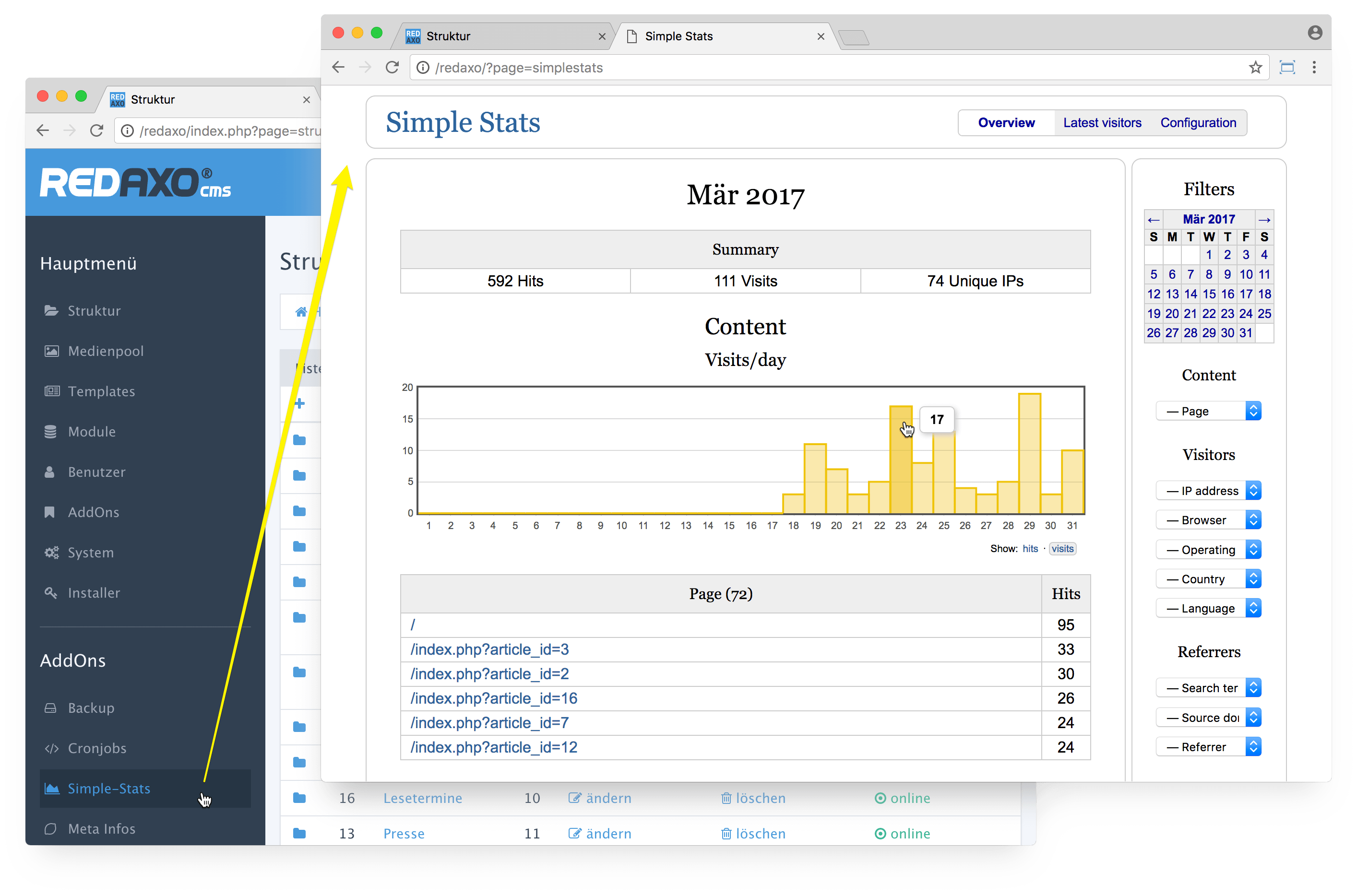This screenshot has height=896, width=1357.
Task: Open /index.php?article_id=16 page link
Action: 494,698
